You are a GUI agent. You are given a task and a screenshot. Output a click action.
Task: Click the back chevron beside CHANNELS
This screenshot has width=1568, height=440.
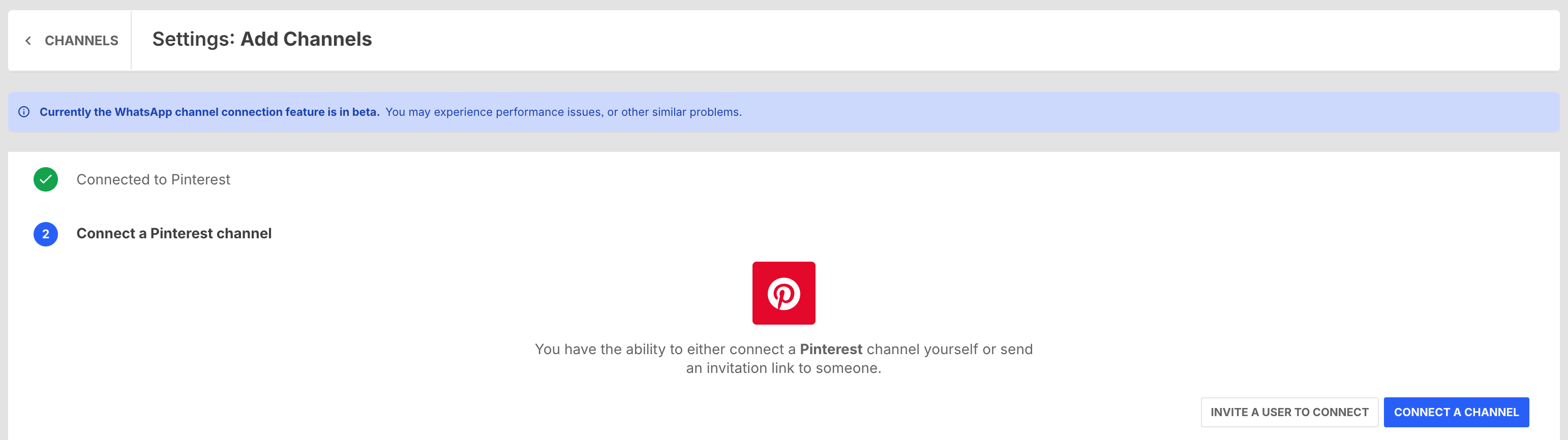pos(28,41)
